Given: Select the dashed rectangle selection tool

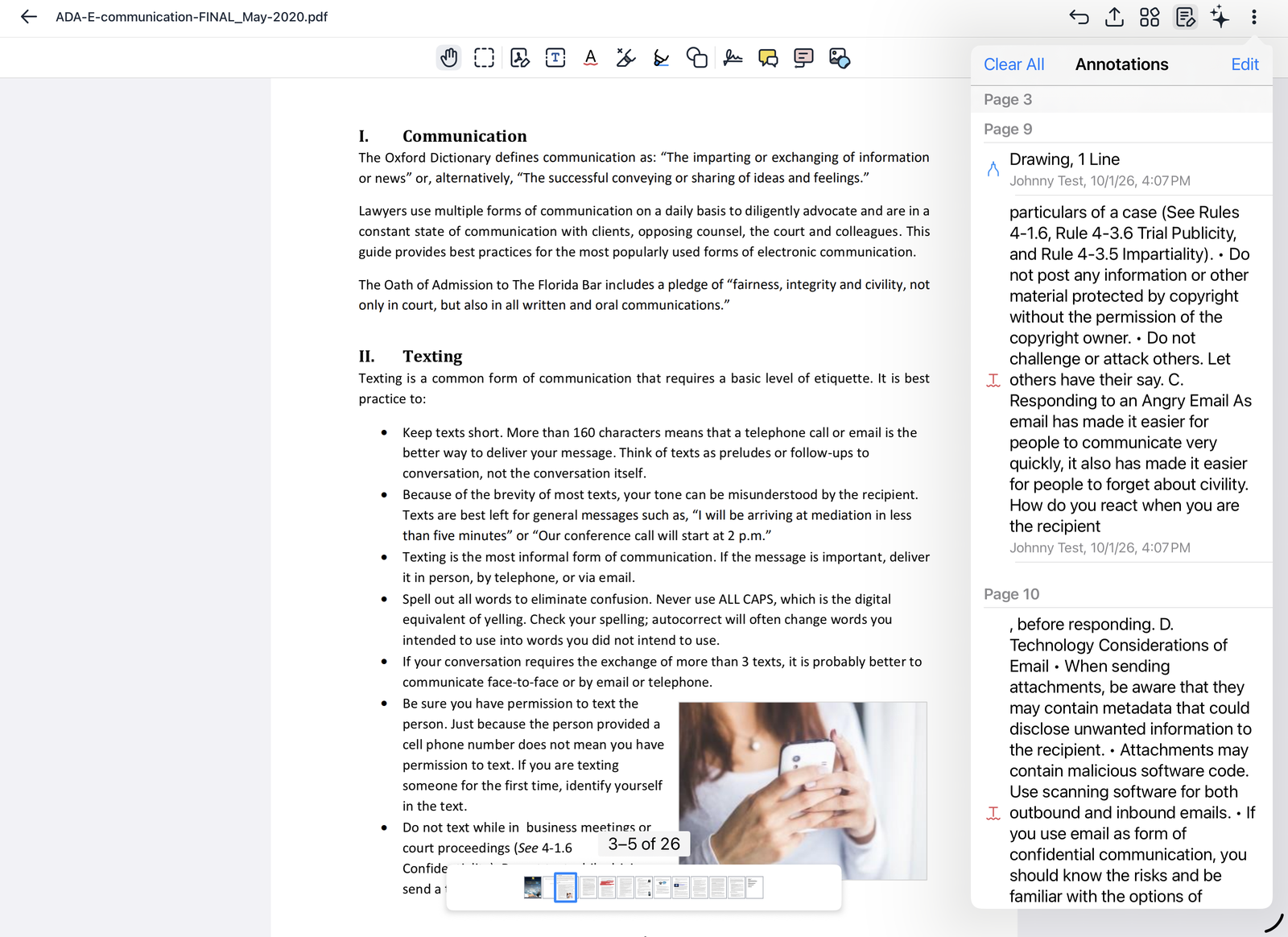Looking at the screenshot, I should point(485,58).
